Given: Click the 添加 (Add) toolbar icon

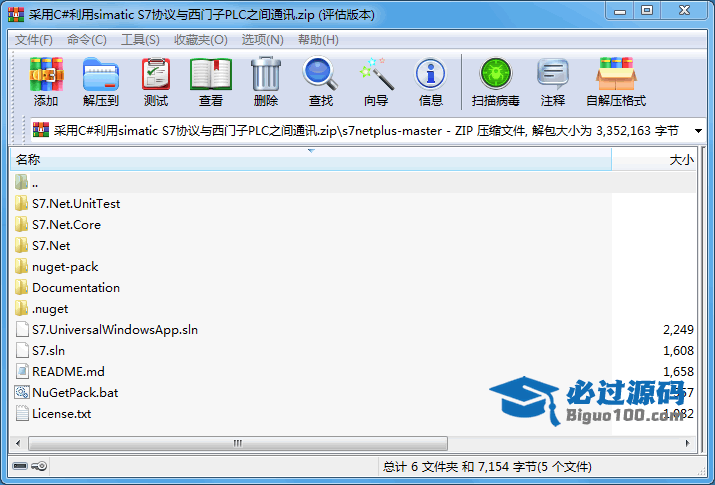Looking at the screenshot, I should coord(46,74).
